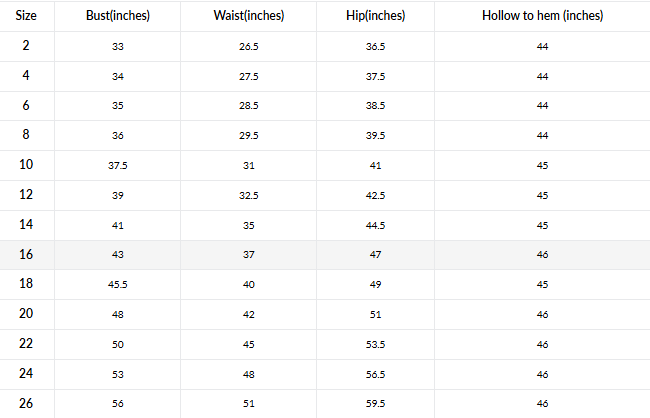Viewport: 650px width, 418px height.
Task: Select size 6 in the Size column
Action: (x=26, y=106)
